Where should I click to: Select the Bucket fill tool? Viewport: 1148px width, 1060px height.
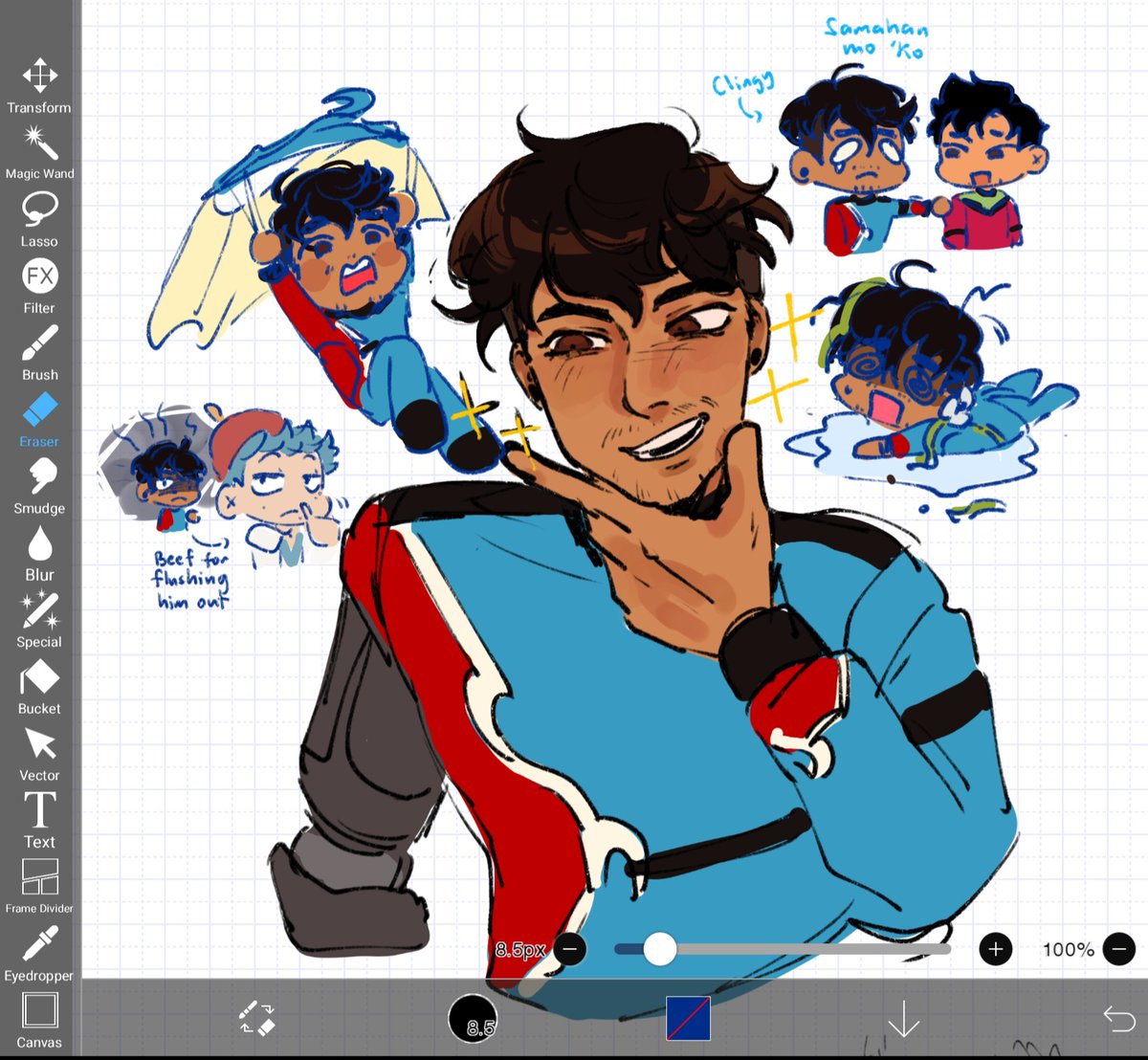click(x=39, y=688)
